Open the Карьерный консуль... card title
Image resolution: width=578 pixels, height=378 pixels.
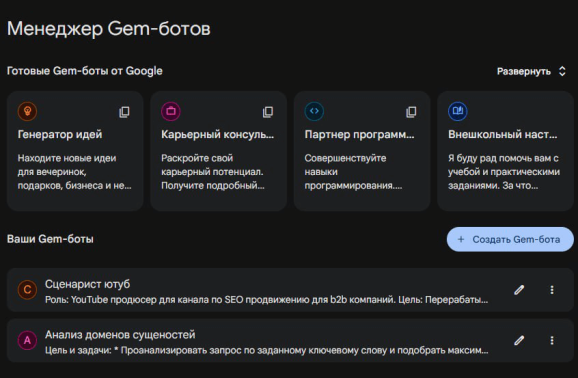pyautogui.click(x=217, y=134)
